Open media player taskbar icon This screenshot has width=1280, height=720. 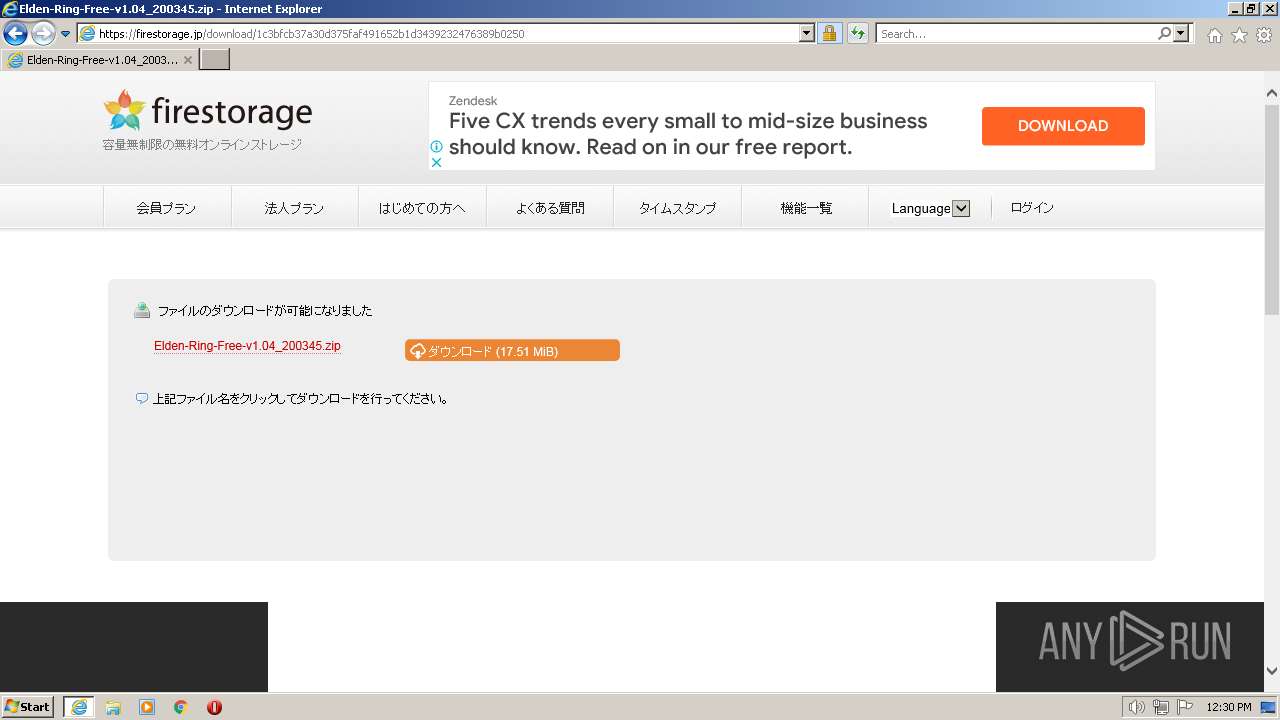point(147,707)
